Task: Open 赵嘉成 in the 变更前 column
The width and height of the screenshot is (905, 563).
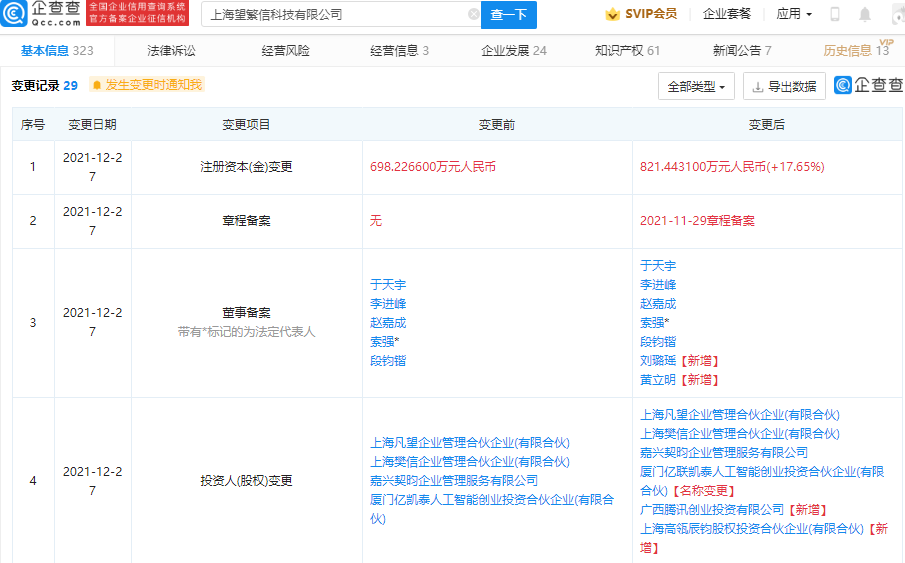Action: click(388, 323)
